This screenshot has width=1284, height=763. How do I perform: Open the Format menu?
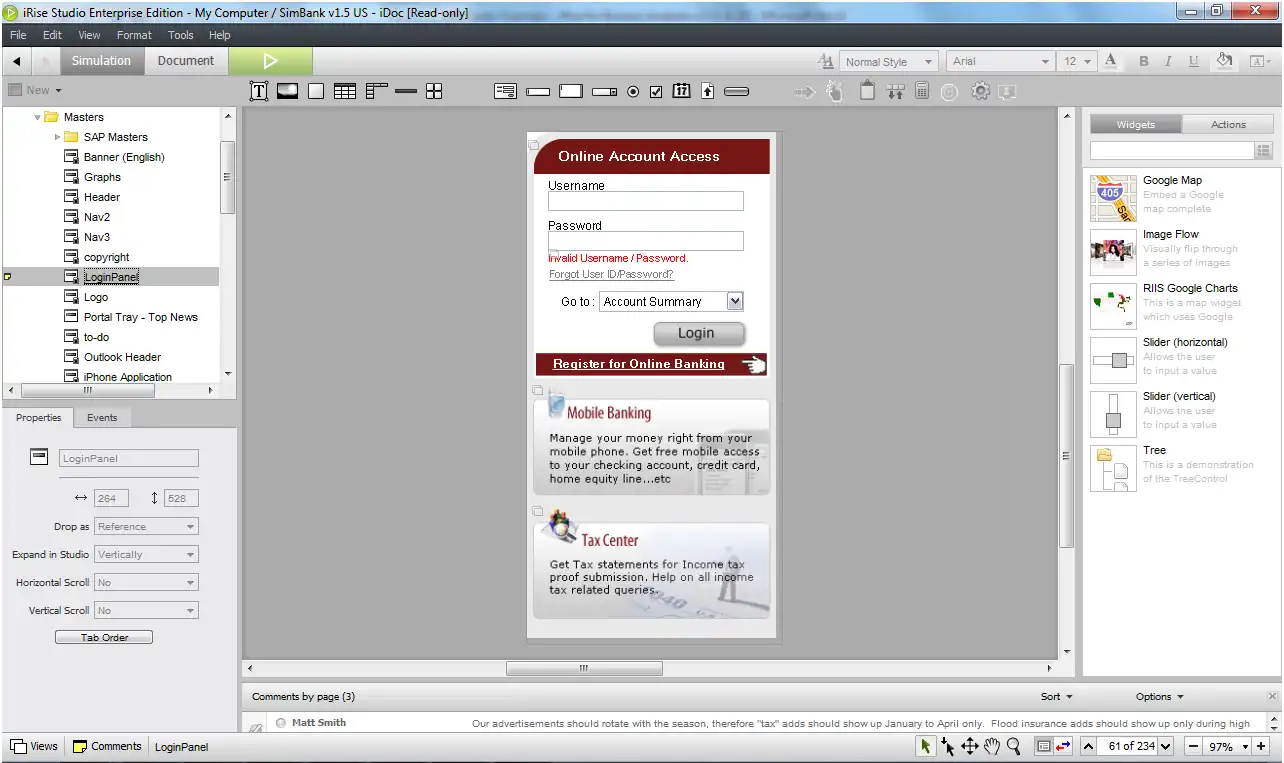(x=134, y=35)
